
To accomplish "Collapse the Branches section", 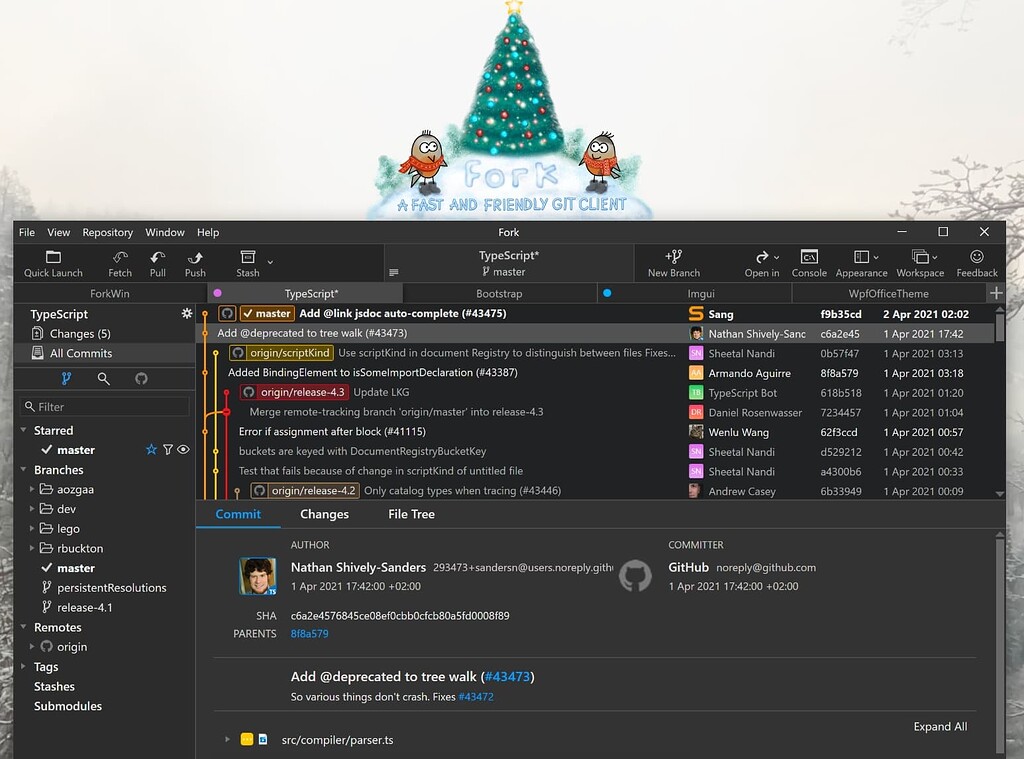I will [24, 469].
